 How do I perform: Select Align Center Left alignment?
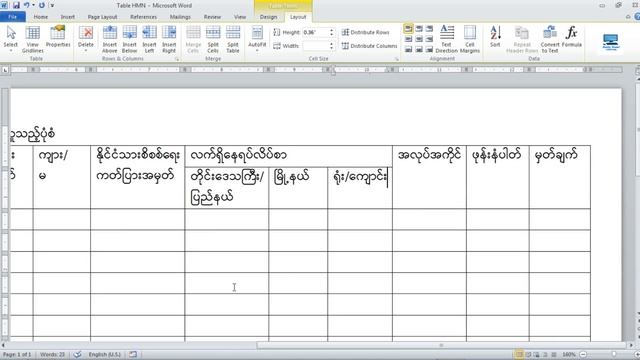pyautogui.click(x=408, y=39)
